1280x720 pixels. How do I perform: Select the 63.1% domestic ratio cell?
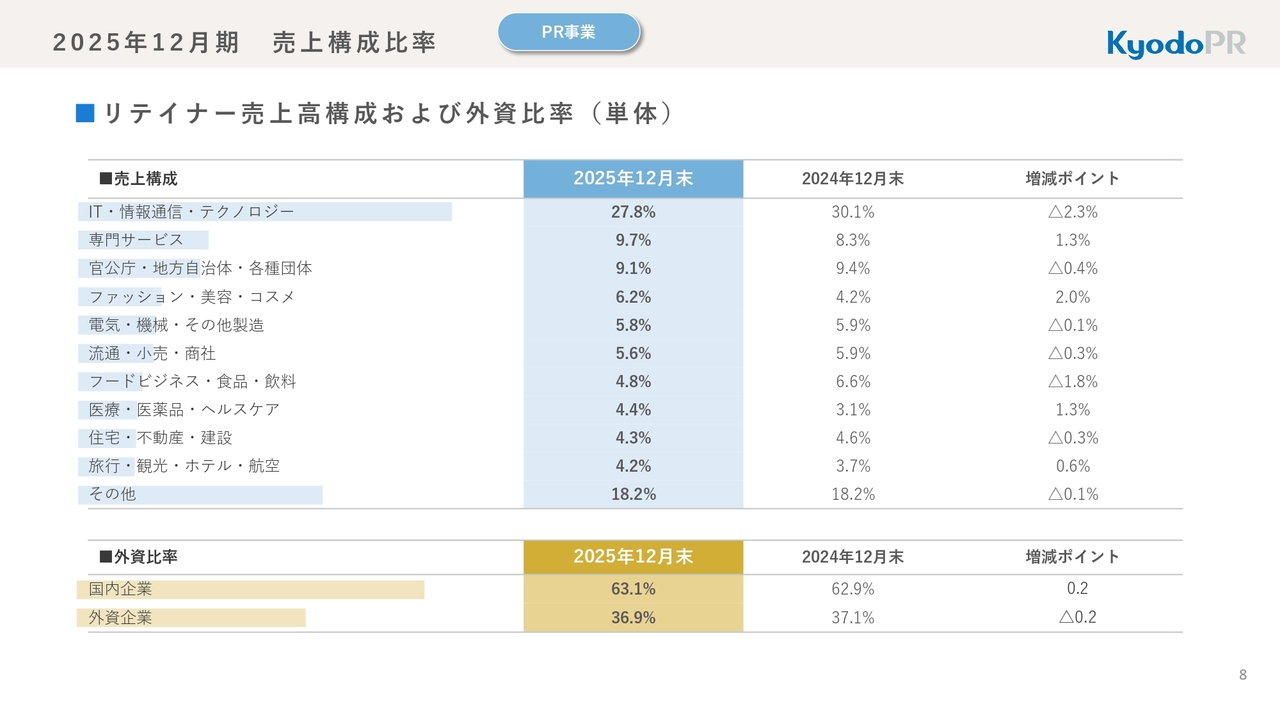[x=633, y=589]
